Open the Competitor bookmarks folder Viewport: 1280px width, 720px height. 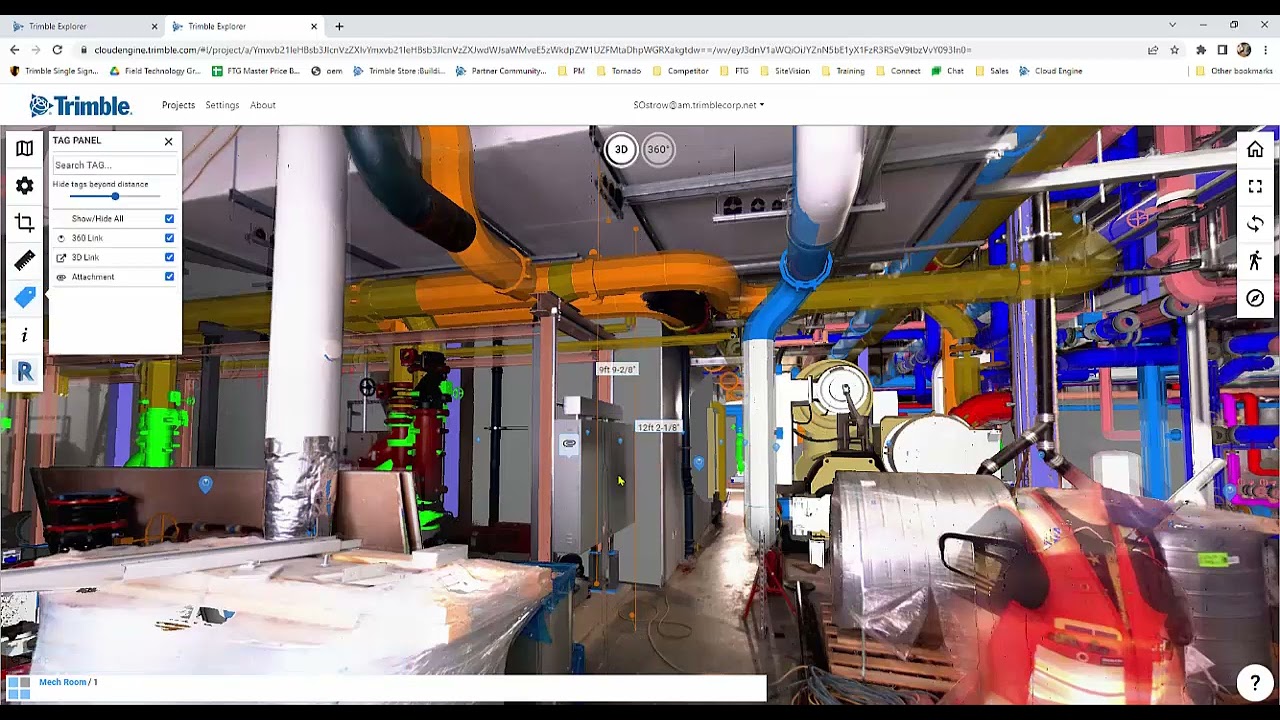(680, 71)
